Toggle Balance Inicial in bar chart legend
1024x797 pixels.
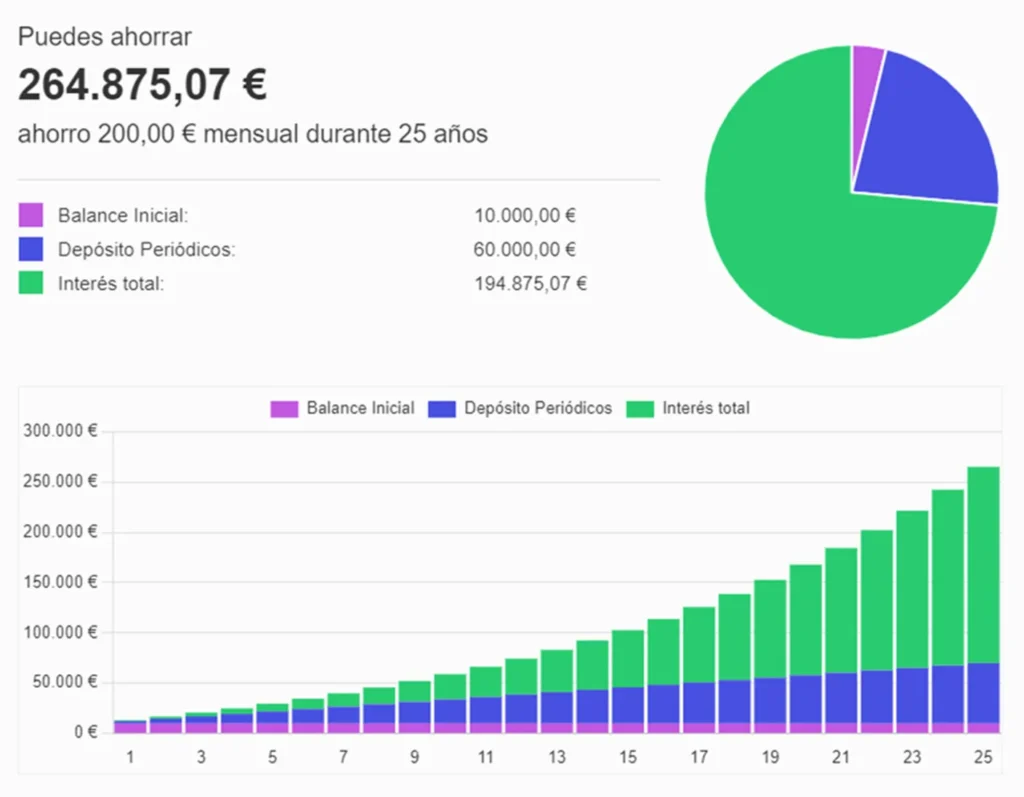[x=342, y=408]
